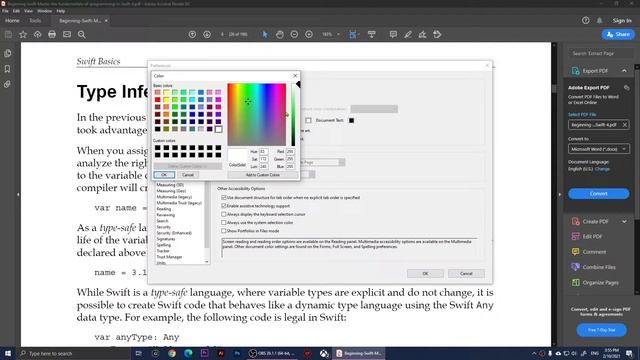The width and height of the screenshot is (640, 360).
Task: Click the email envelope icon
Action: click(x=67, y=35)
